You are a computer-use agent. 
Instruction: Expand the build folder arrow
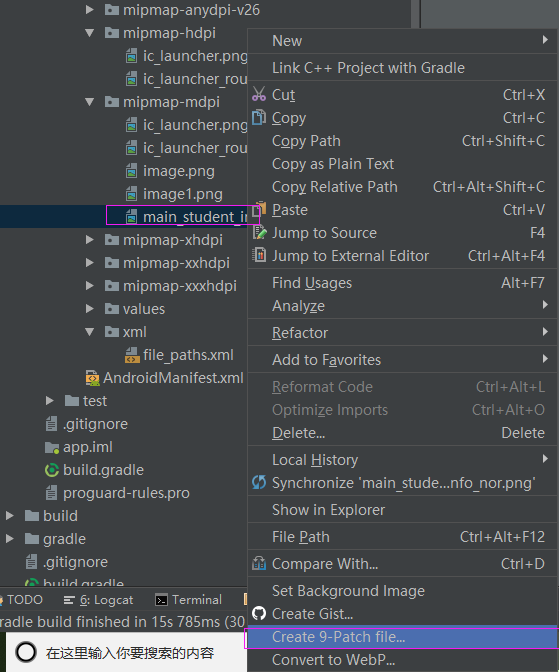tap(9, 516)
